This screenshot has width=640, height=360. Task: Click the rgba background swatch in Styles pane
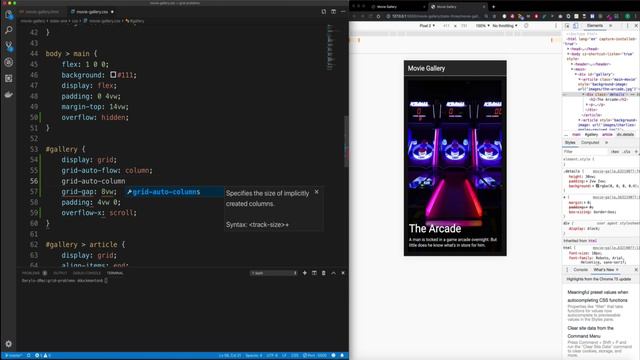click(x=597, y=186)
